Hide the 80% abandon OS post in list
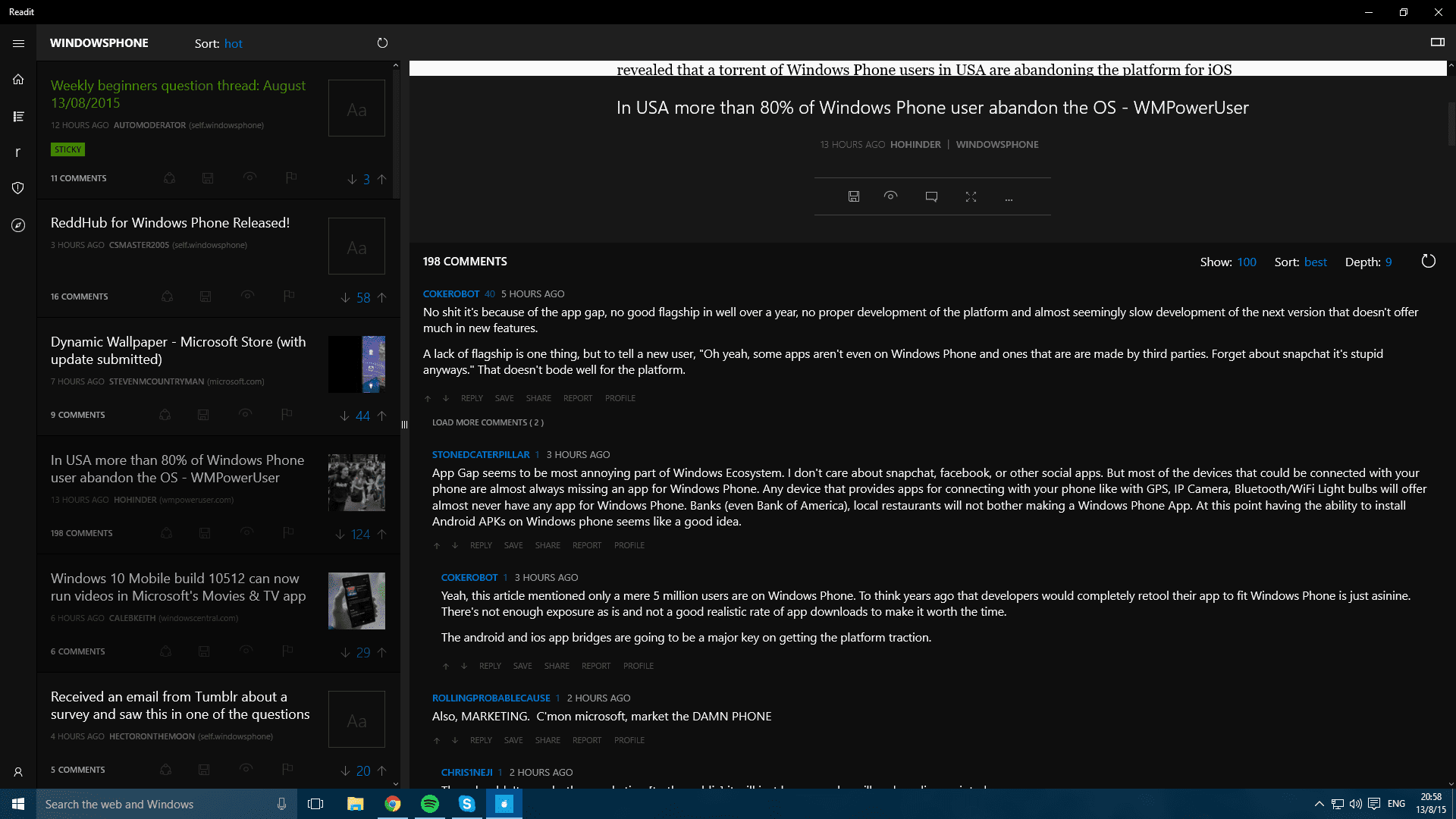The width and height of the screenshot is (1456, 819). click(246, 532)
